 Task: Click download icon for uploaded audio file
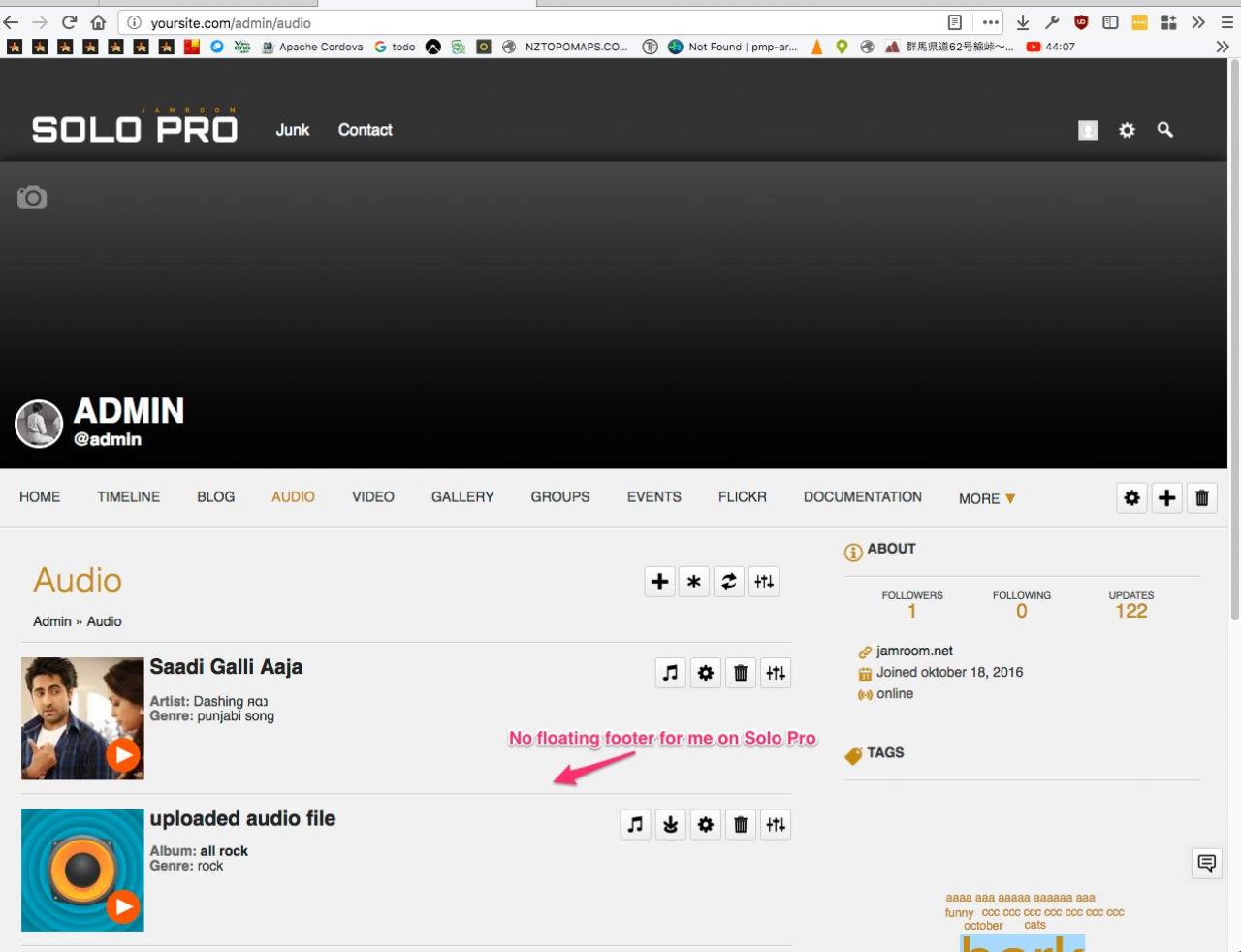point(670,825)
